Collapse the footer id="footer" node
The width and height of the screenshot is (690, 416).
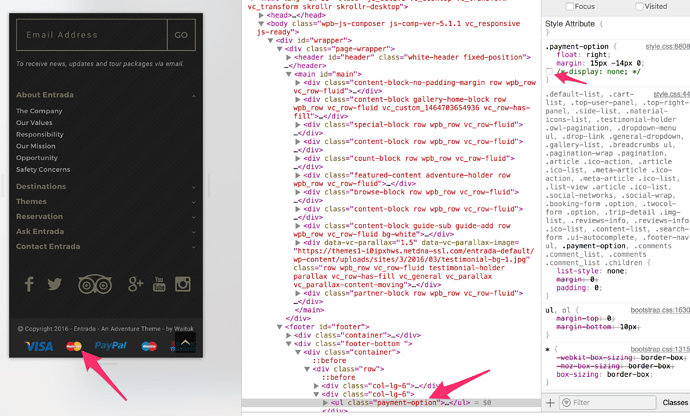pyautogui.click(x=279, y=327)
